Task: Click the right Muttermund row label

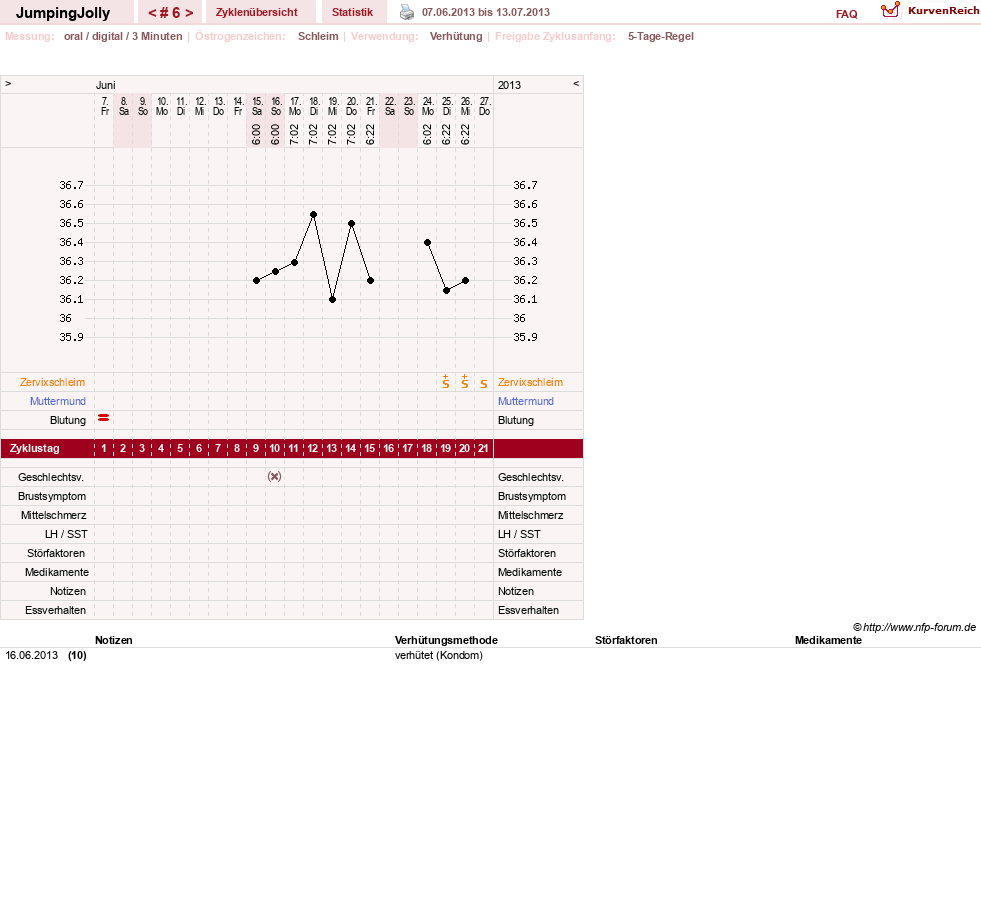Action: coord(526,401)
